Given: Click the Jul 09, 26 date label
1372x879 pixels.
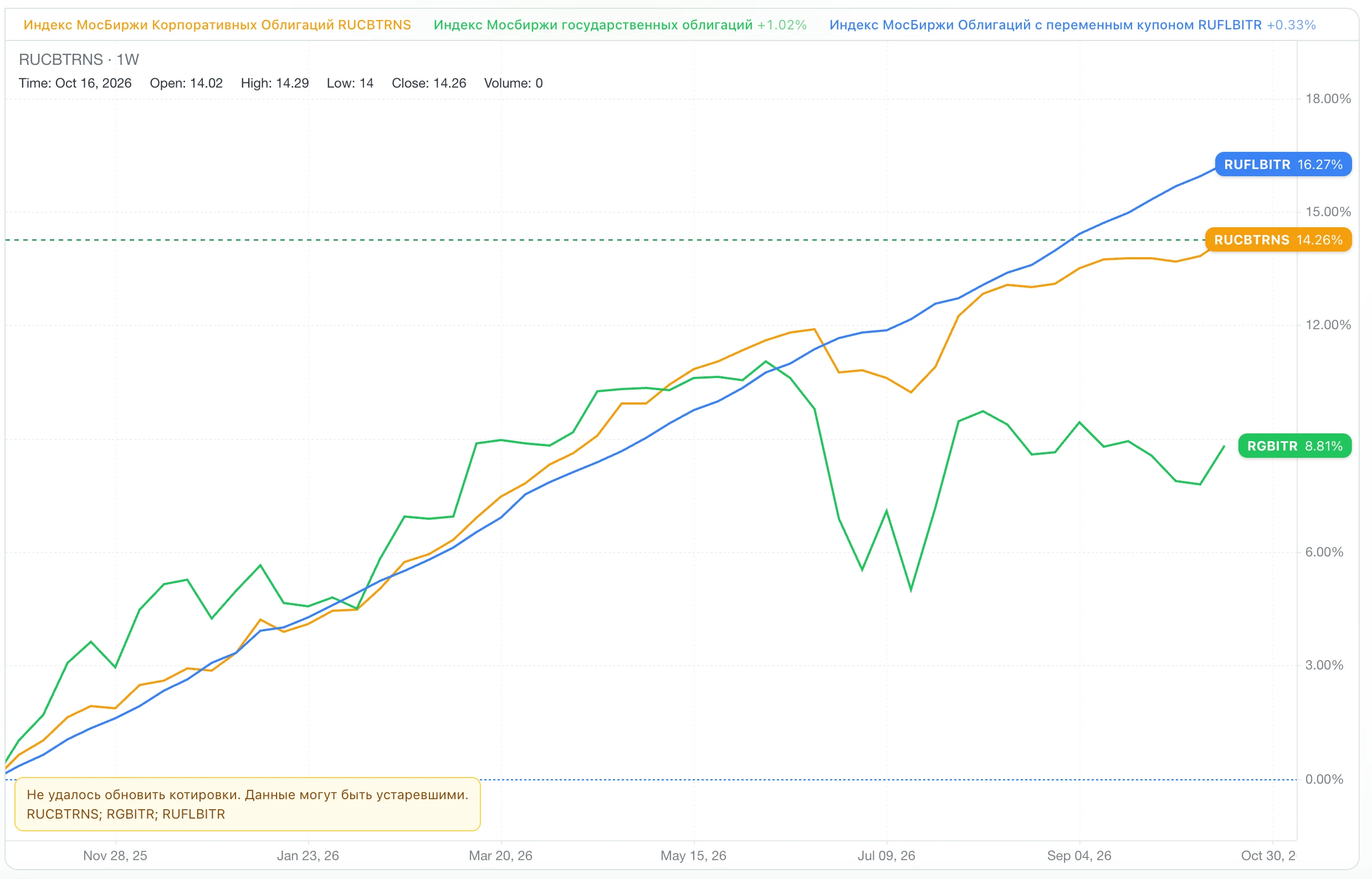Looking at the screenshot, I should (887, 856).
